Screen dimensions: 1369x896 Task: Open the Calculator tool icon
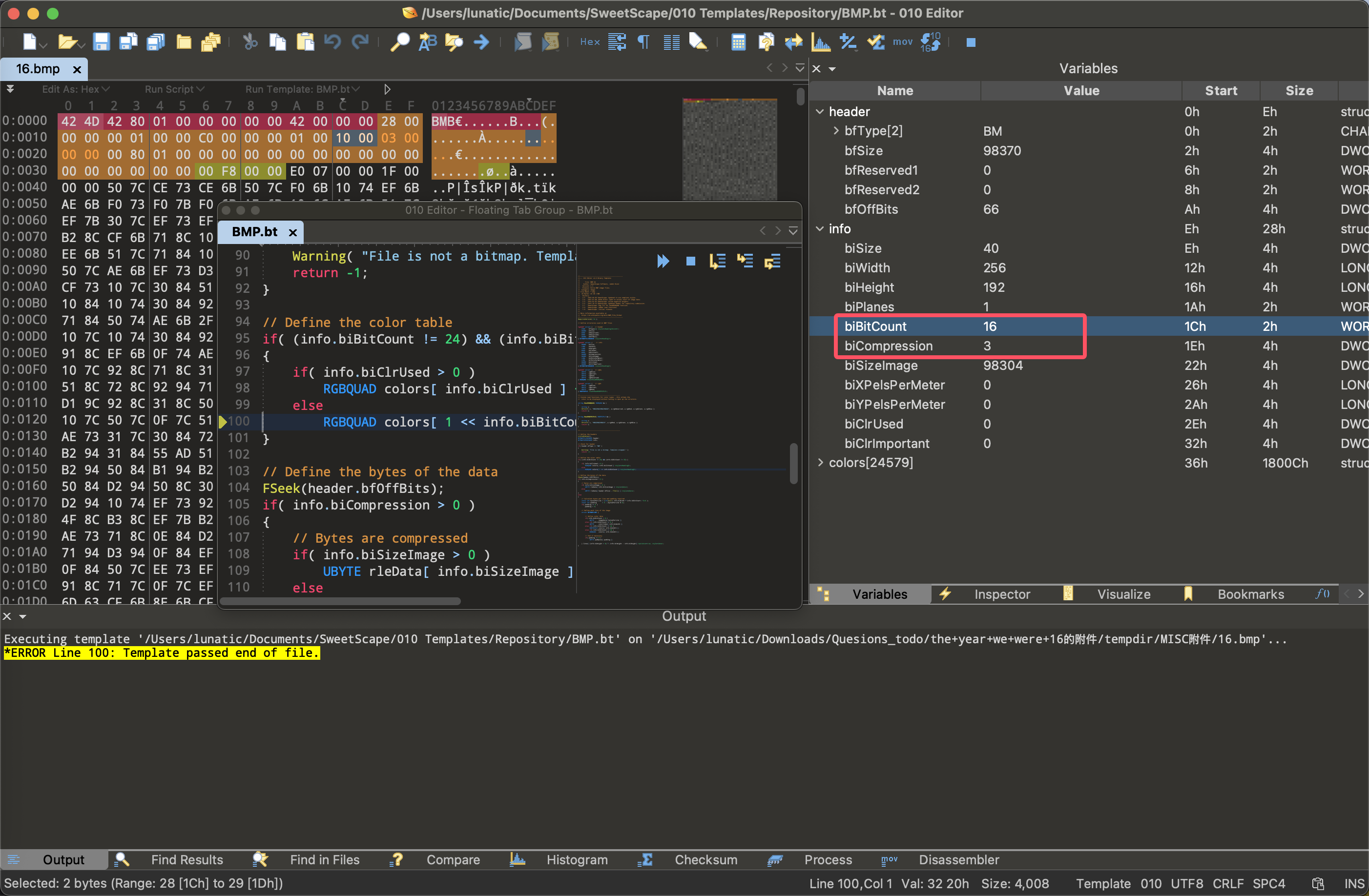pos(738,42)
